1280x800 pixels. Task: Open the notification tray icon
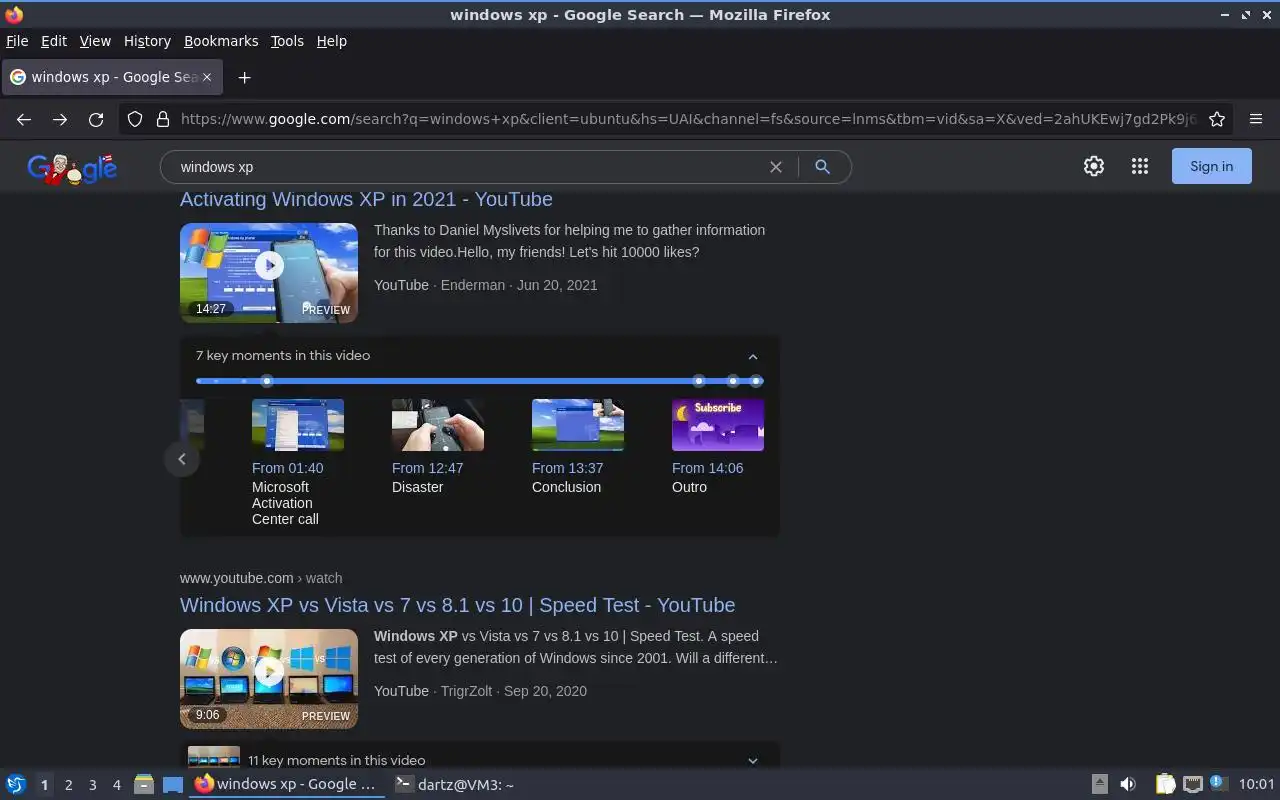[1217, 783]
